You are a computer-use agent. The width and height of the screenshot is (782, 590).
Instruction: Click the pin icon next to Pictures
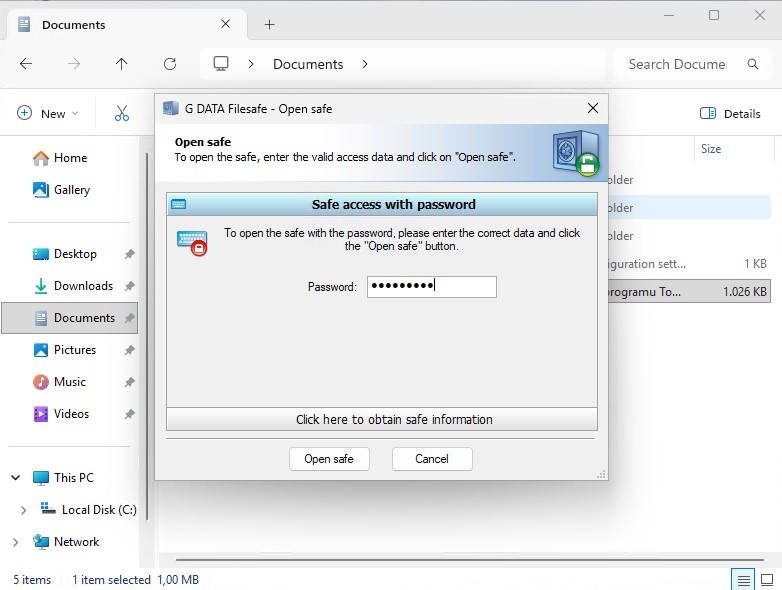coord(130,350)
